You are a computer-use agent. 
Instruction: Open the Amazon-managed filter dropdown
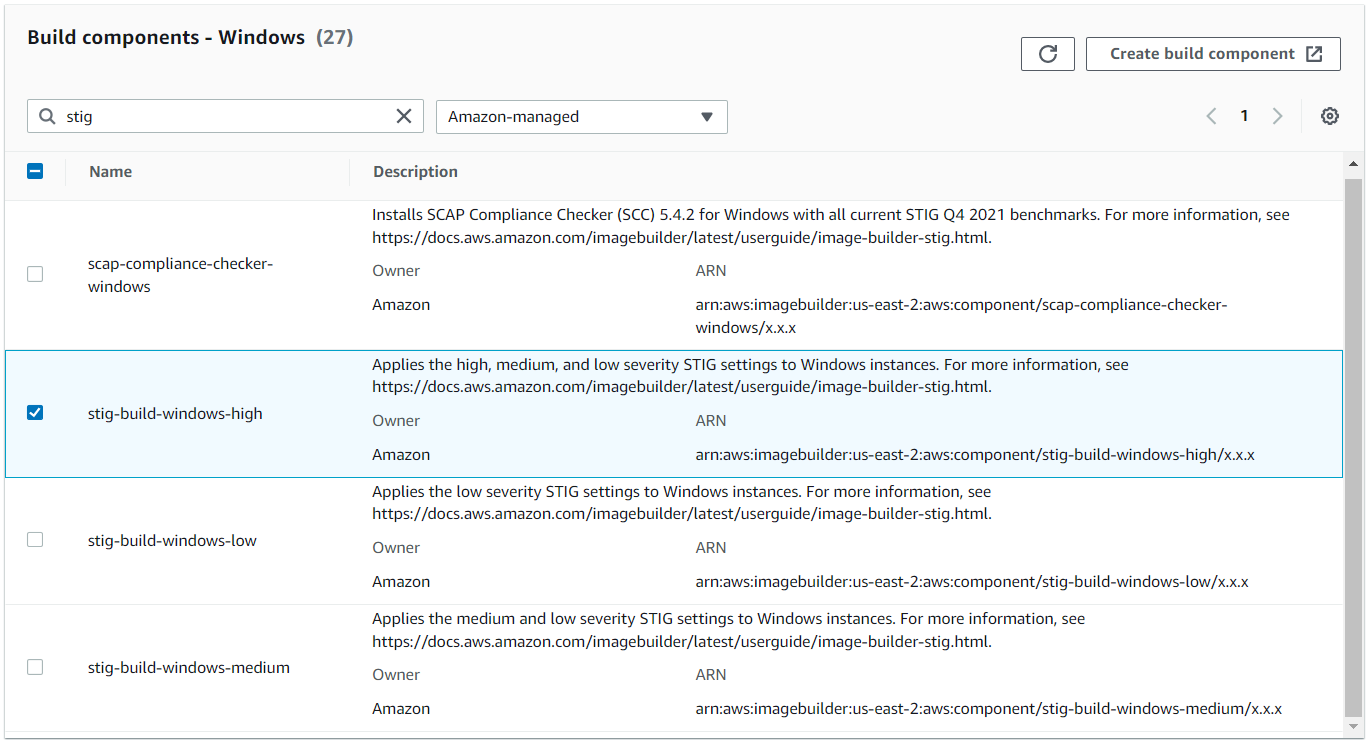pos(581,117)
